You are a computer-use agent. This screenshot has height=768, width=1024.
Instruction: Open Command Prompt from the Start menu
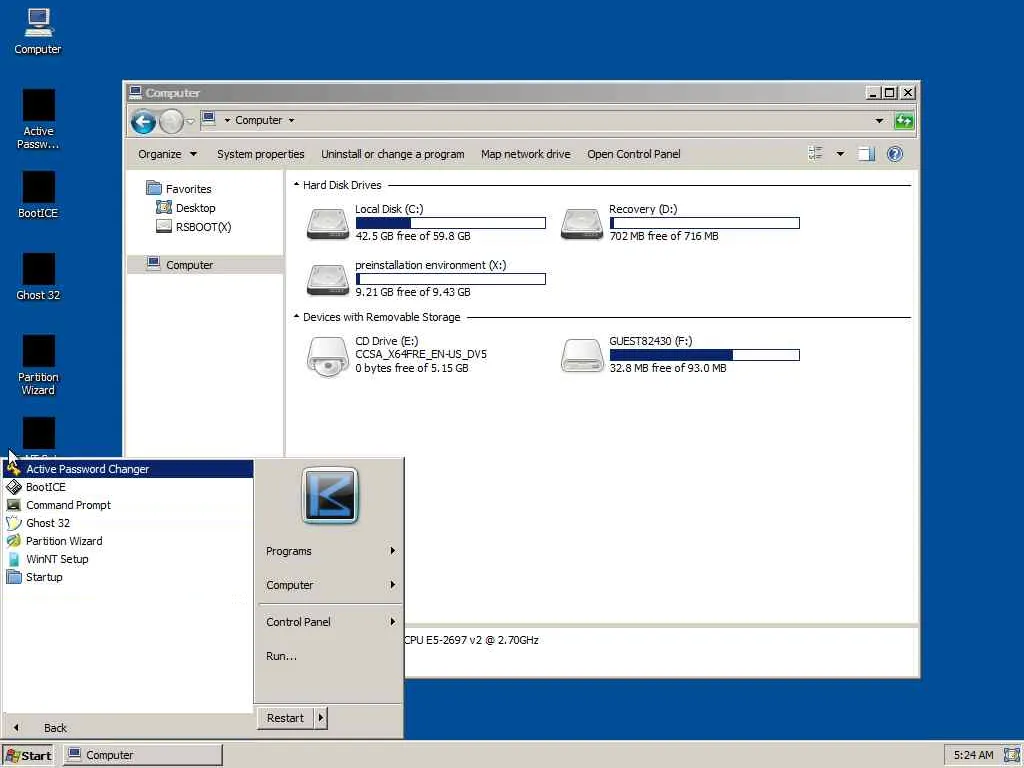[x=128, y=505]
